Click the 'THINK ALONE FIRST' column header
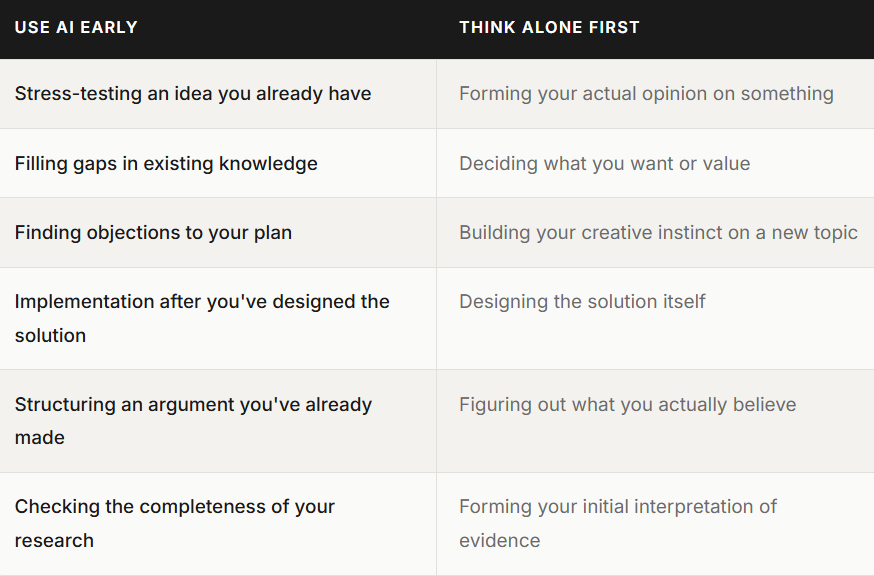The image size is (874, 576). [x=549, y=27]
